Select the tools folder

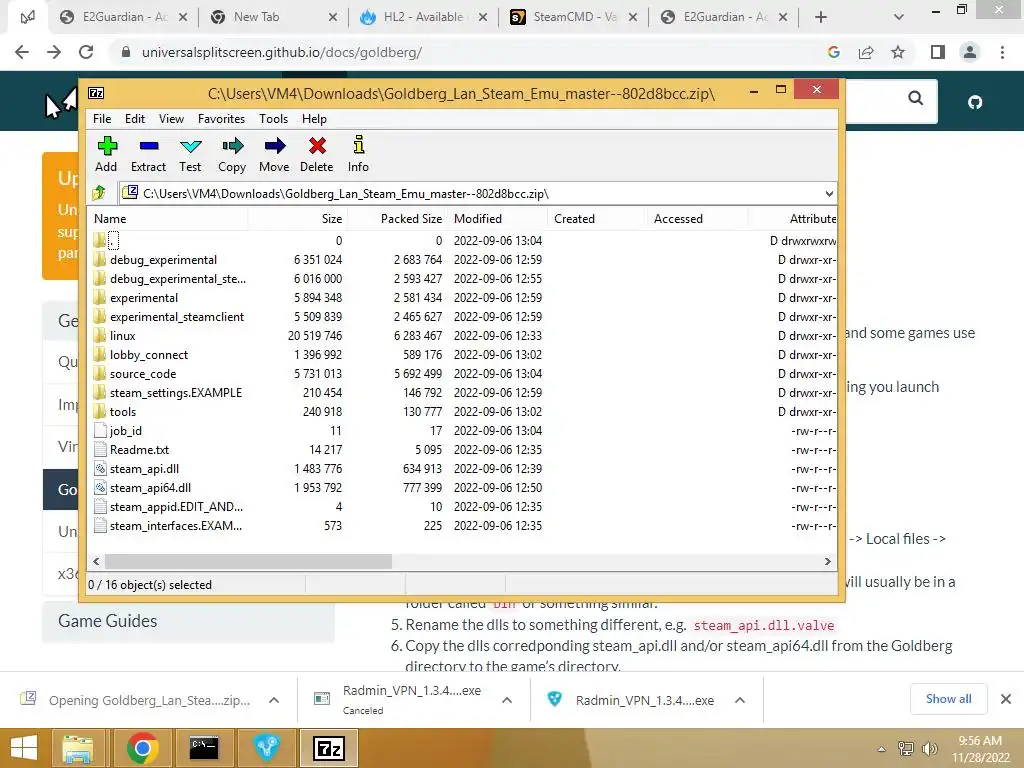click(x=123, y=411)
